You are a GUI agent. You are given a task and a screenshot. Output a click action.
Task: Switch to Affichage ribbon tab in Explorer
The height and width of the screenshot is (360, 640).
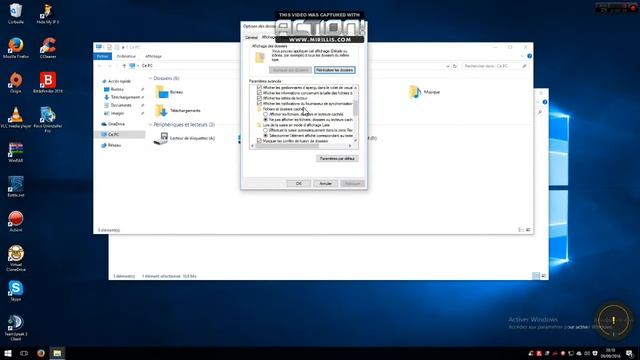(153, 56)
